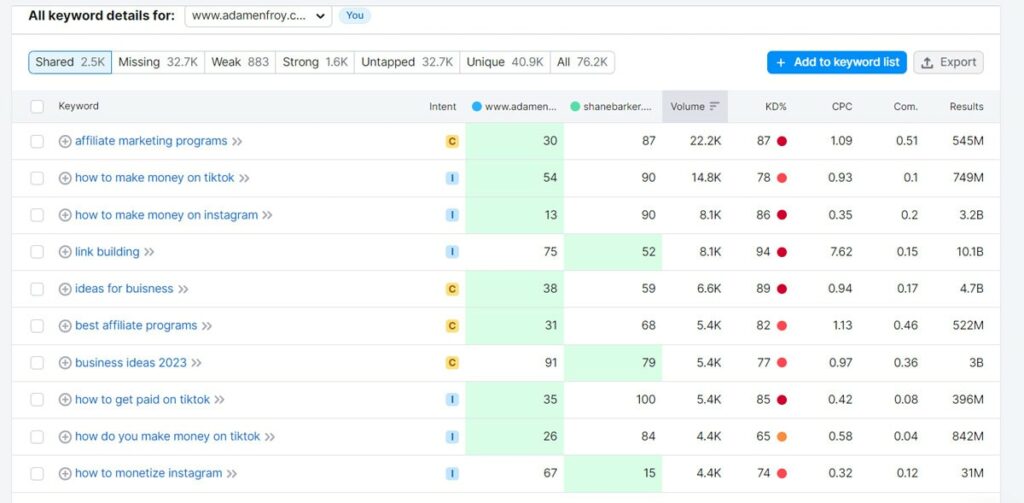Select the All 76.2K tab

(x=582, y=62)
